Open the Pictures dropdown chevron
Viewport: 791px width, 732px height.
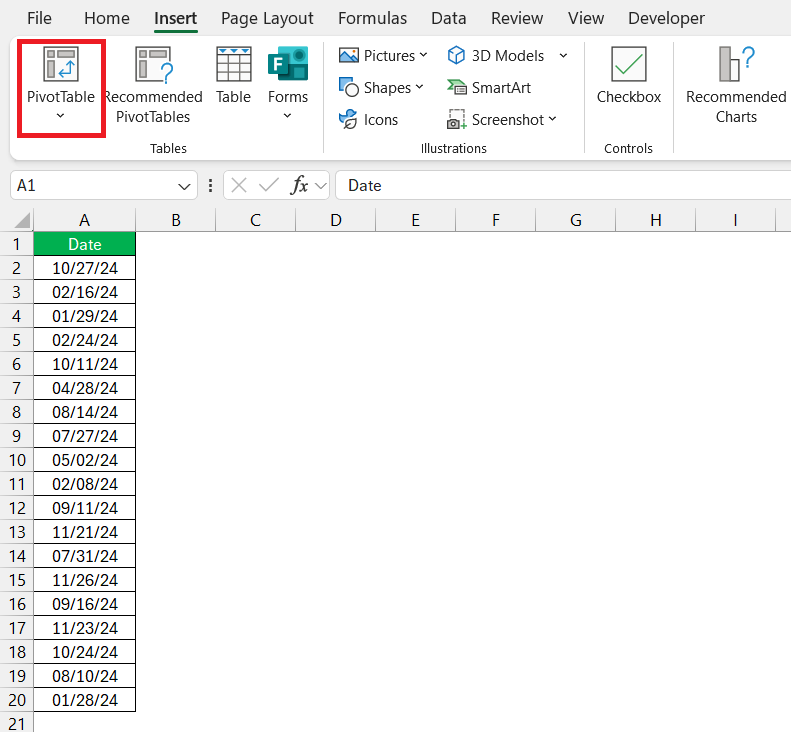click(x=423, y=55)
